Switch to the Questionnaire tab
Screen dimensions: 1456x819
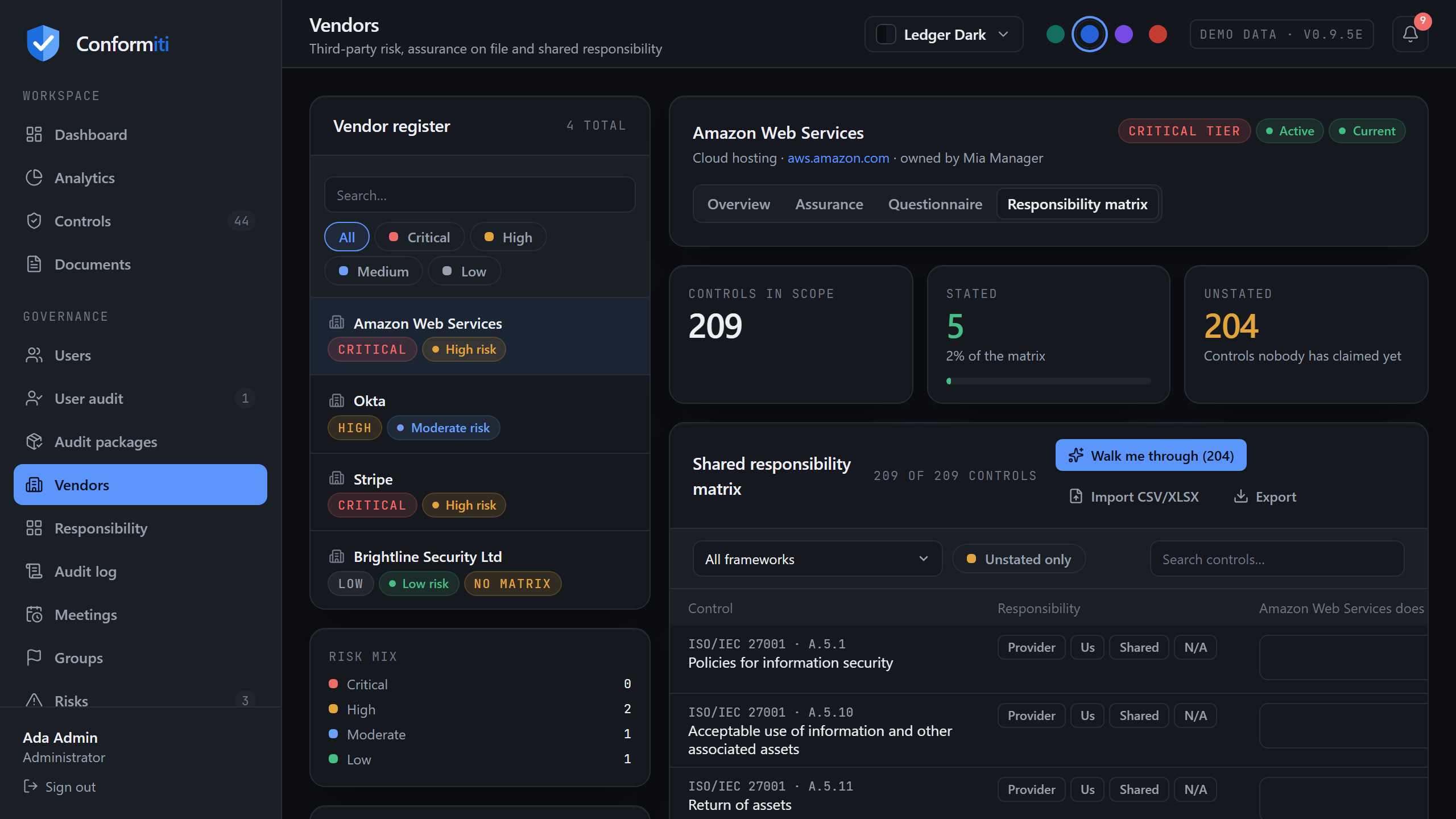tap(935, 204)
